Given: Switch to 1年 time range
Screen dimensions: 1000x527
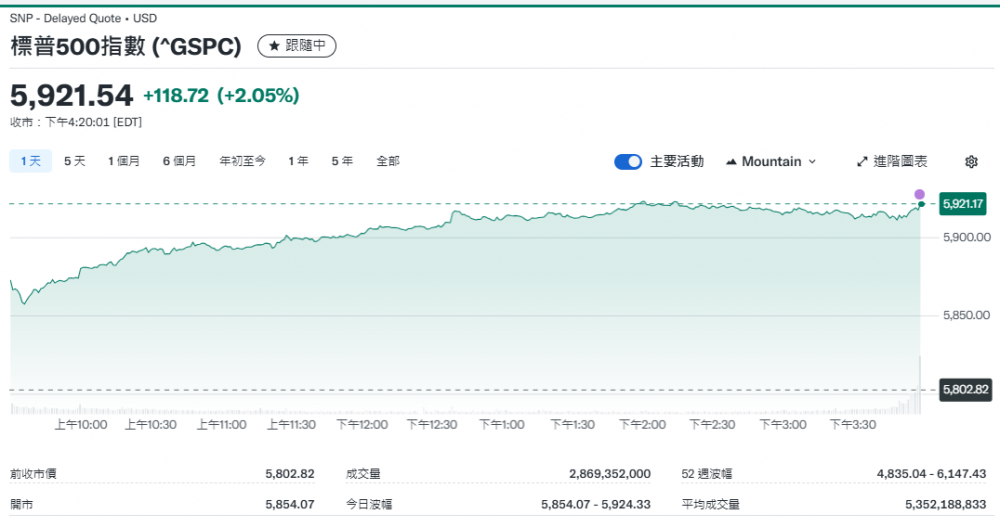Looking at the screenshot, I should pyautogui.click(x=298, y=161).
